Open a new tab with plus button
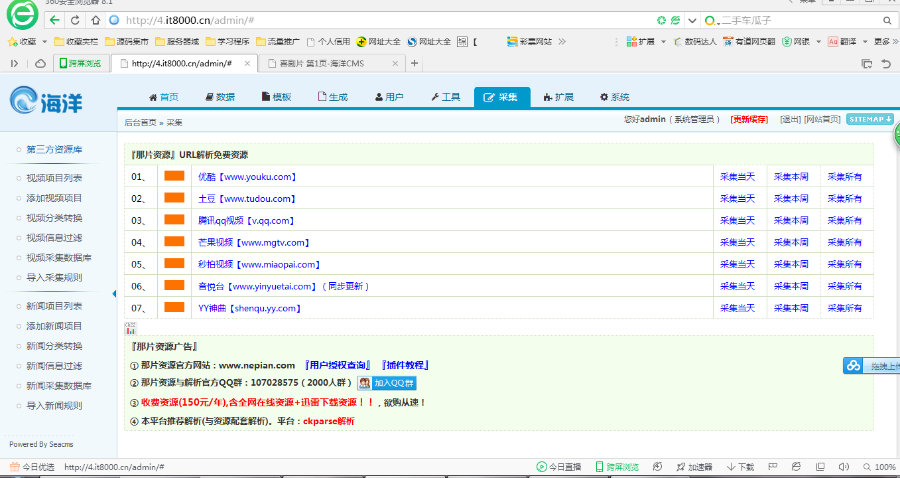 [x=414, y=63]
